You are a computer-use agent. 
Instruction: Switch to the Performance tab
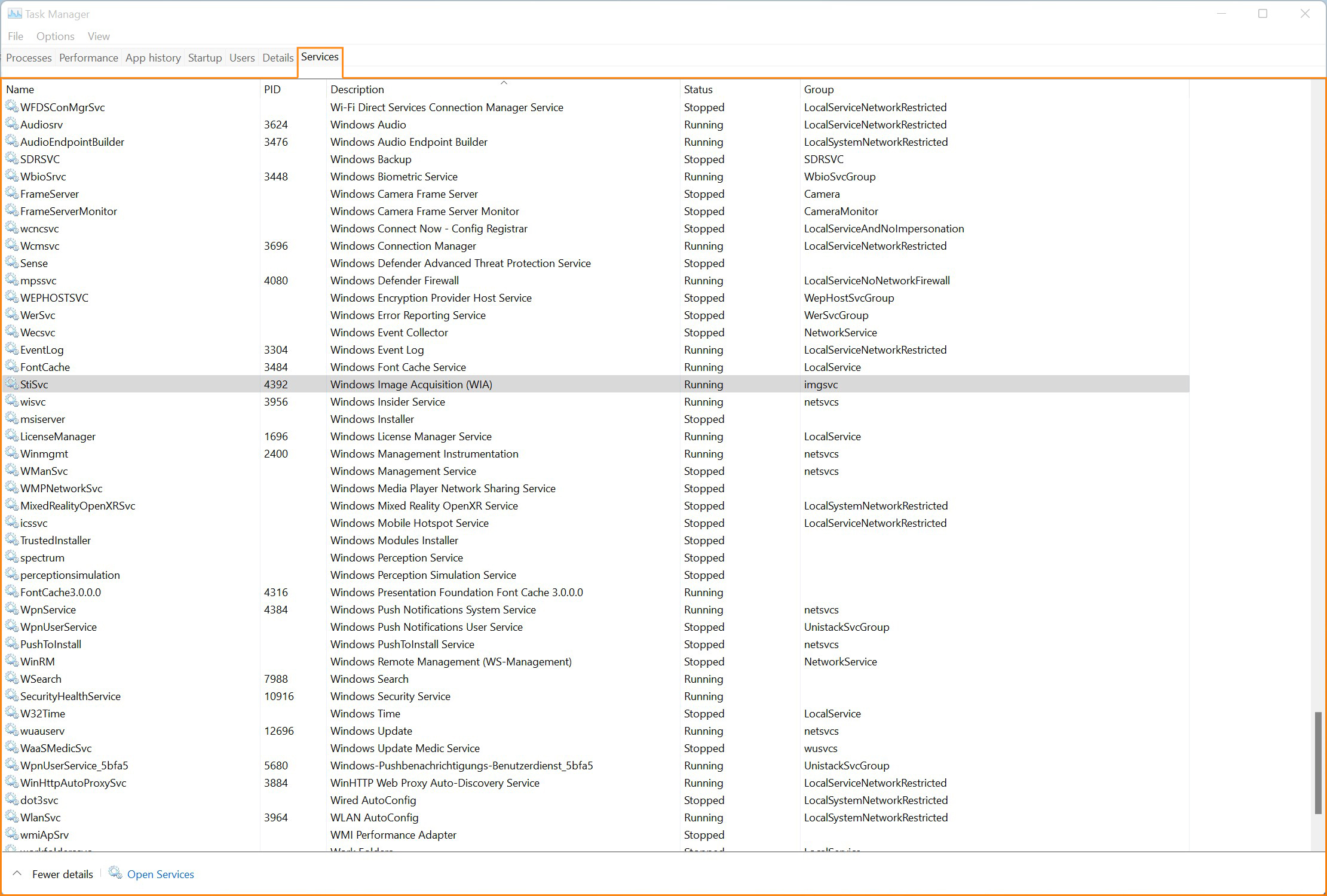(x=88, y=58)
